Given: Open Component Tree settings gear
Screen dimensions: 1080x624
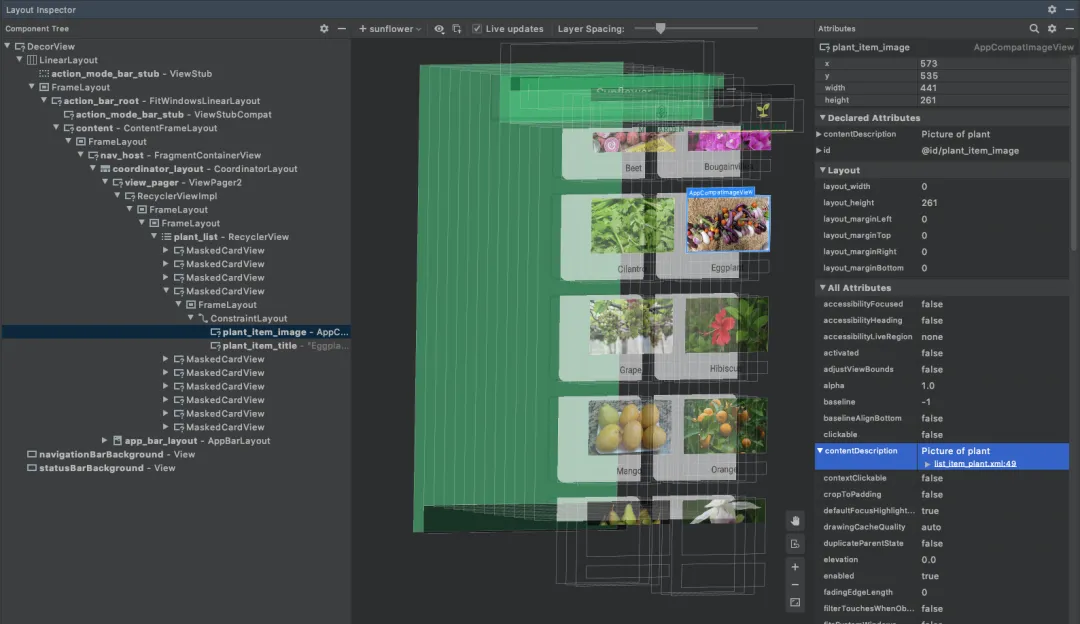Looking at the screenshot, I should [324, 29].
